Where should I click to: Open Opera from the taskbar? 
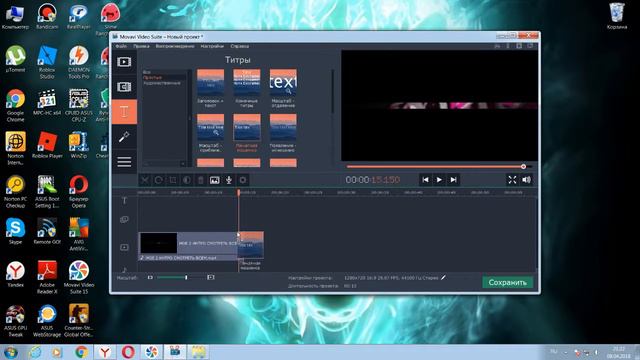pyautogui.click(x=128, y=352)
